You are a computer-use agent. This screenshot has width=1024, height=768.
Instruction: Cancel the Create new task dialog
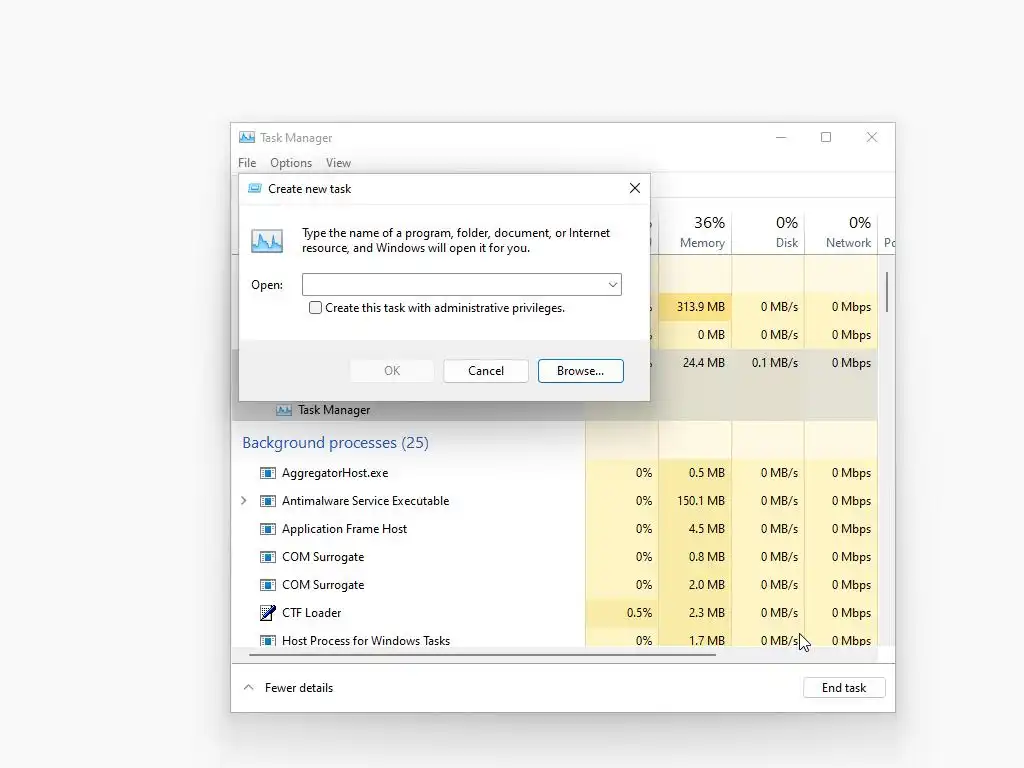coord(486,371)
